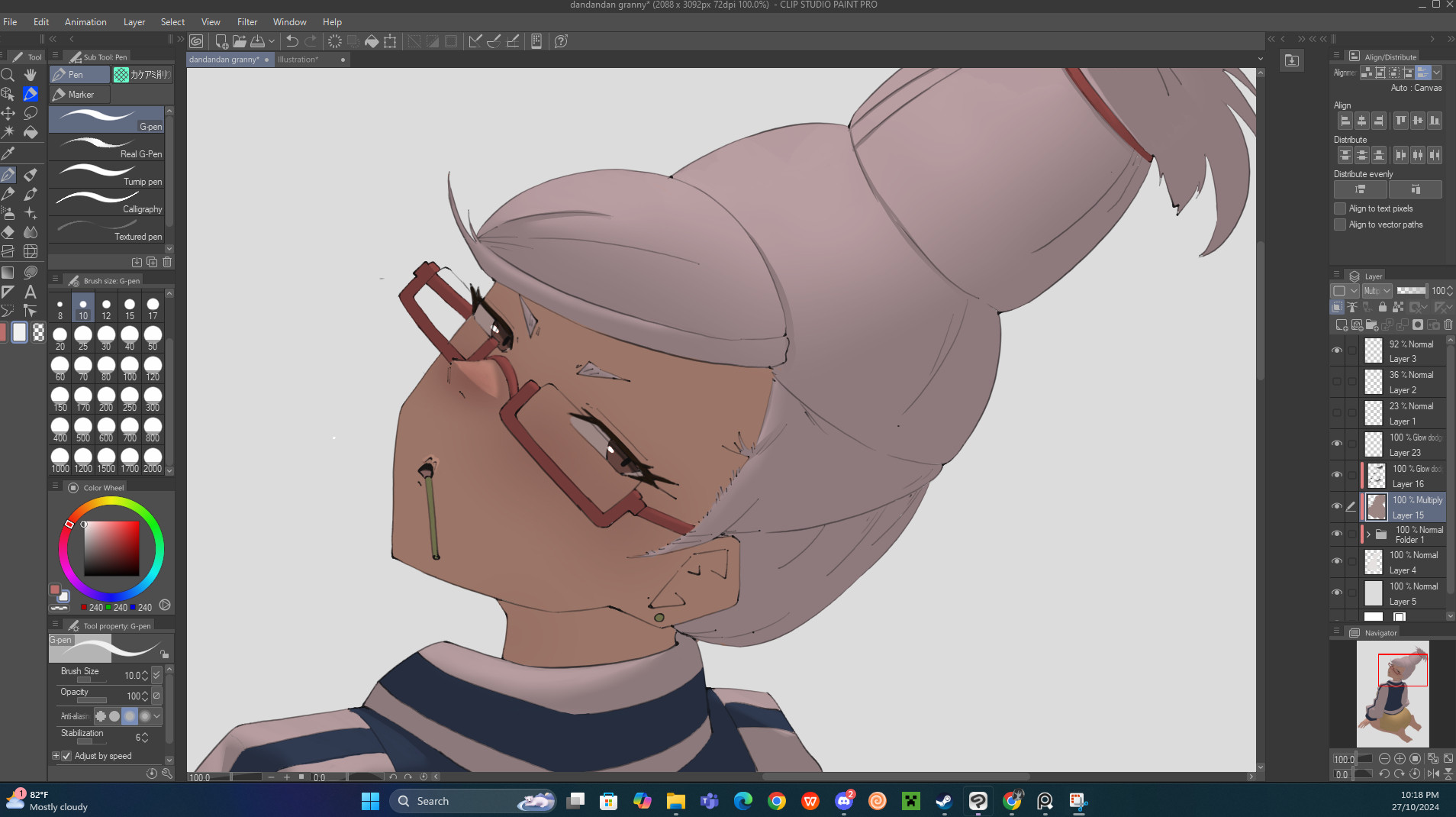Click the Open file icon in command bar
Screen dimensions: 1456x817
pos(240,41)
